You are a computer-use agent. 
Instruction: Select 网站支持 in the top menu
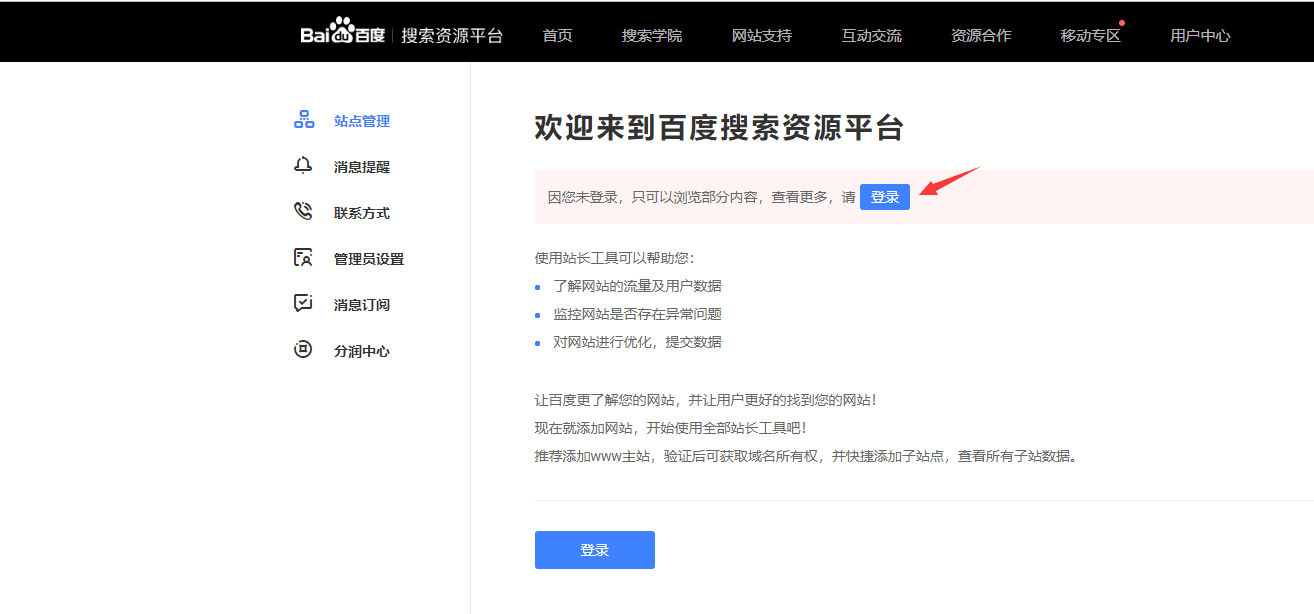tap(761, 36)
